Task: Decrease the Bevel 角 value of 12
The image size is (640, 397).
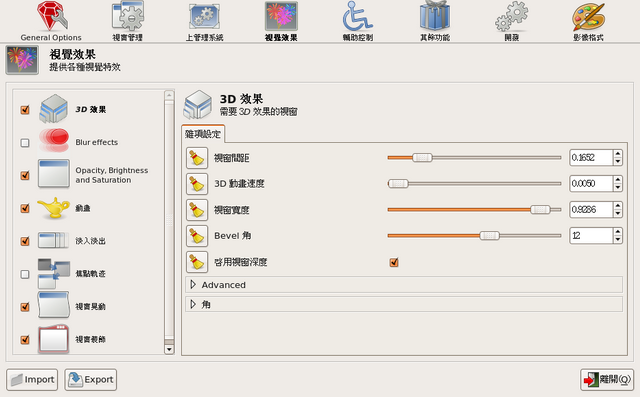Action: tap(618, 240)
